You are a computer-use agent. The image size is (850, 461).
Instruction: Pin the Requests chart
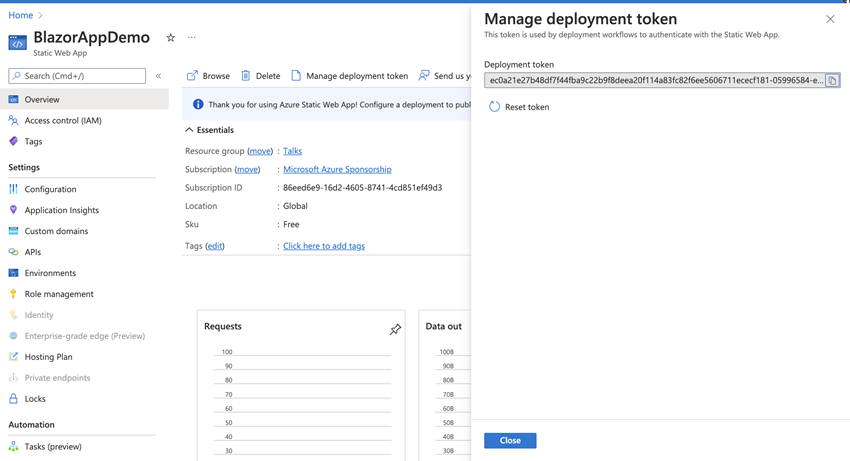click(395, 329)
